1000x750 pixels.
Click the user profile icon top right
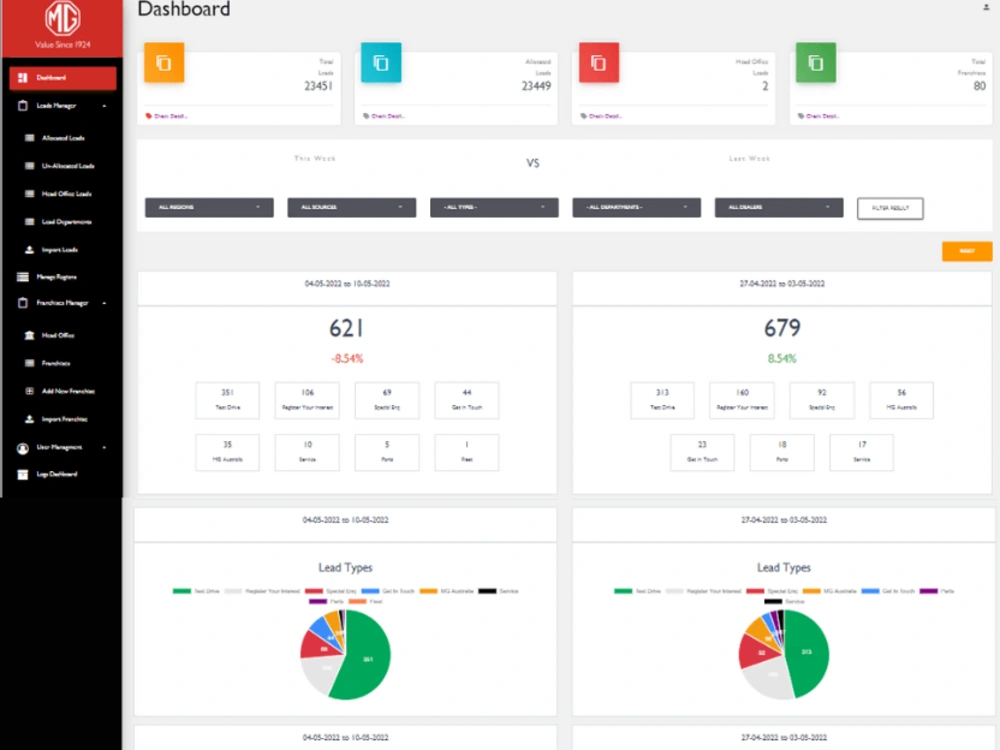[x=985, y=8]
